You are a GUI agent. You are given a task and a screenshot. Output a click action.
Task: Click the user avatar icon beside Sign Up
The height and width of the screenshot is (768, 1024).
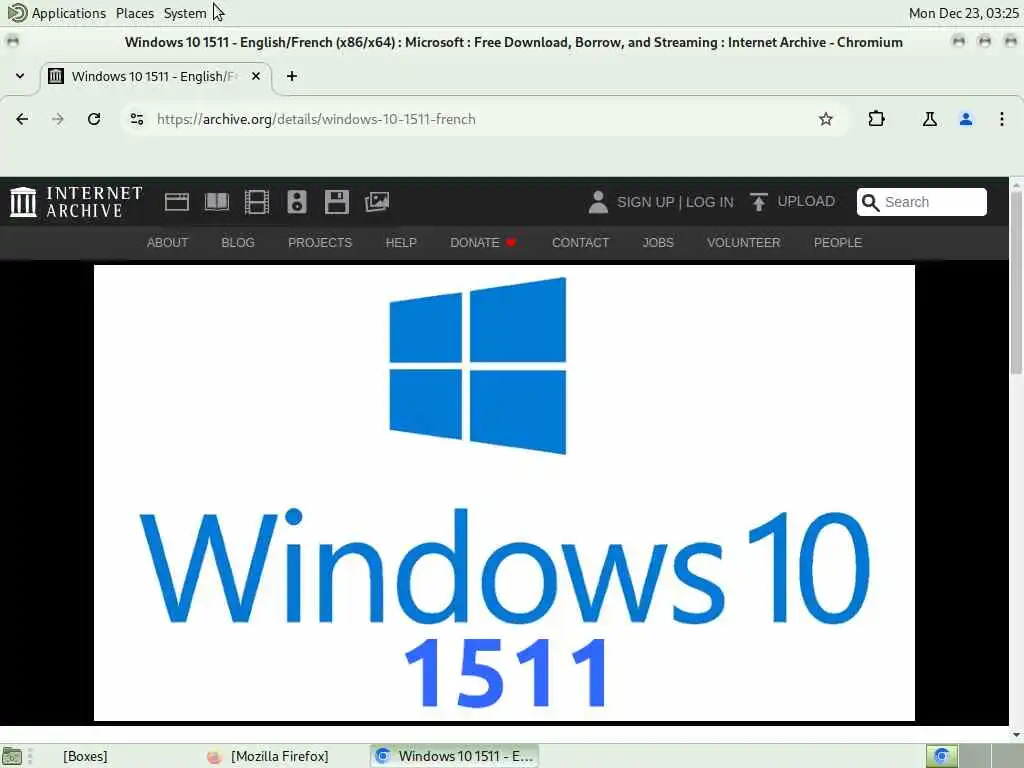598,202
